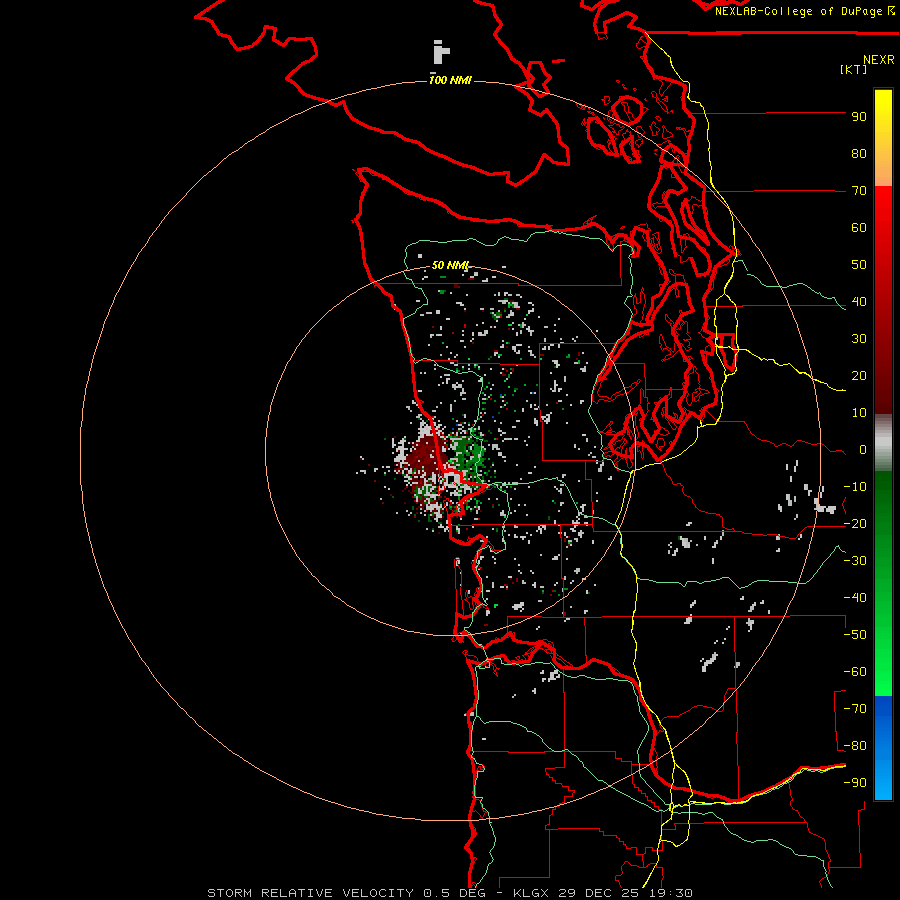Click the -60 value on the velocity scale
This screenshot has height=900, width=900.
(855, 672)
